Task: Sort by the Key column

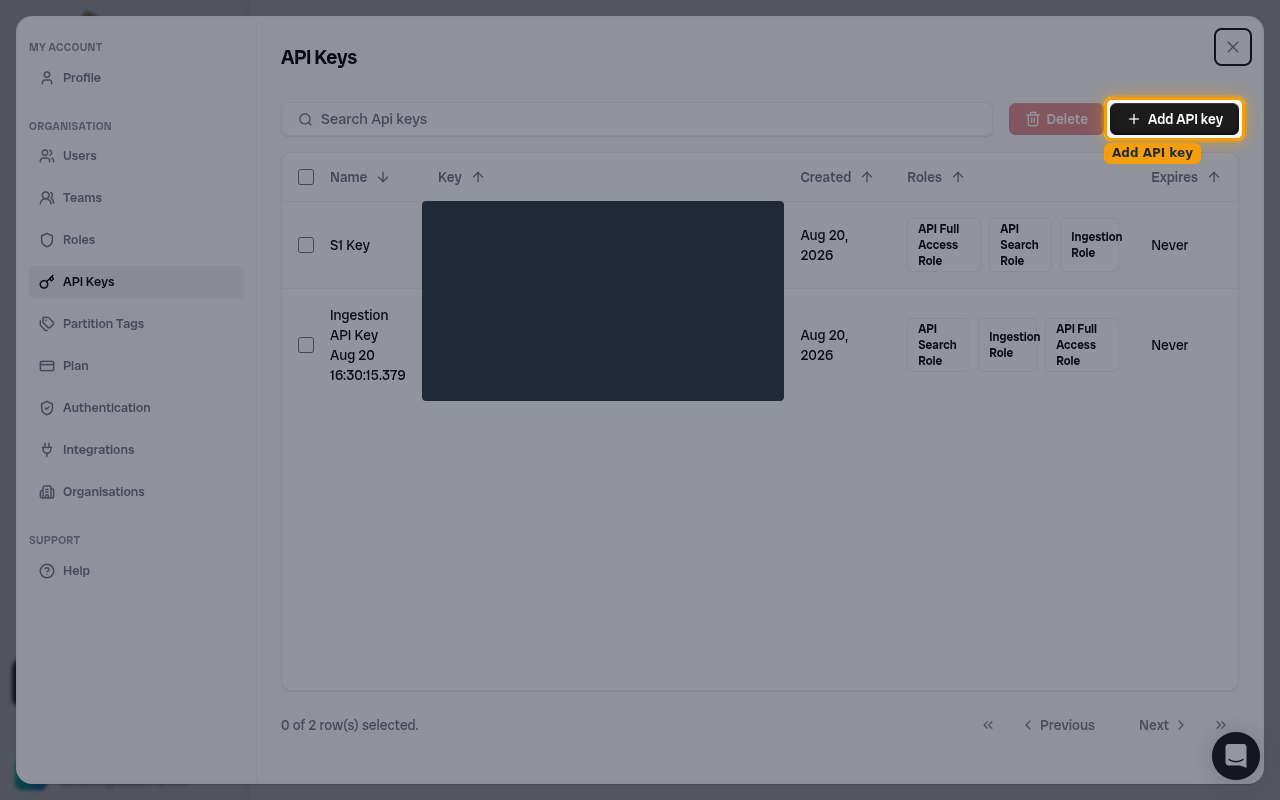Action: click(x=461, y=177)
